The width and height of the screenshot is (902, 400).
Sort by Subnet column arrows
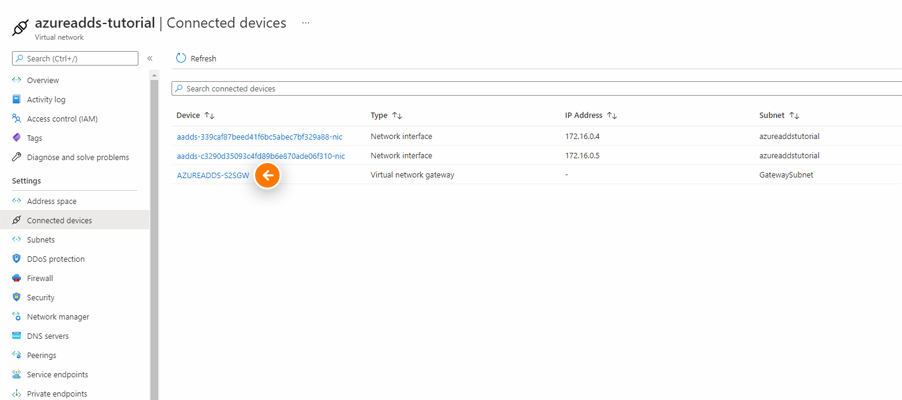point(794,116)
